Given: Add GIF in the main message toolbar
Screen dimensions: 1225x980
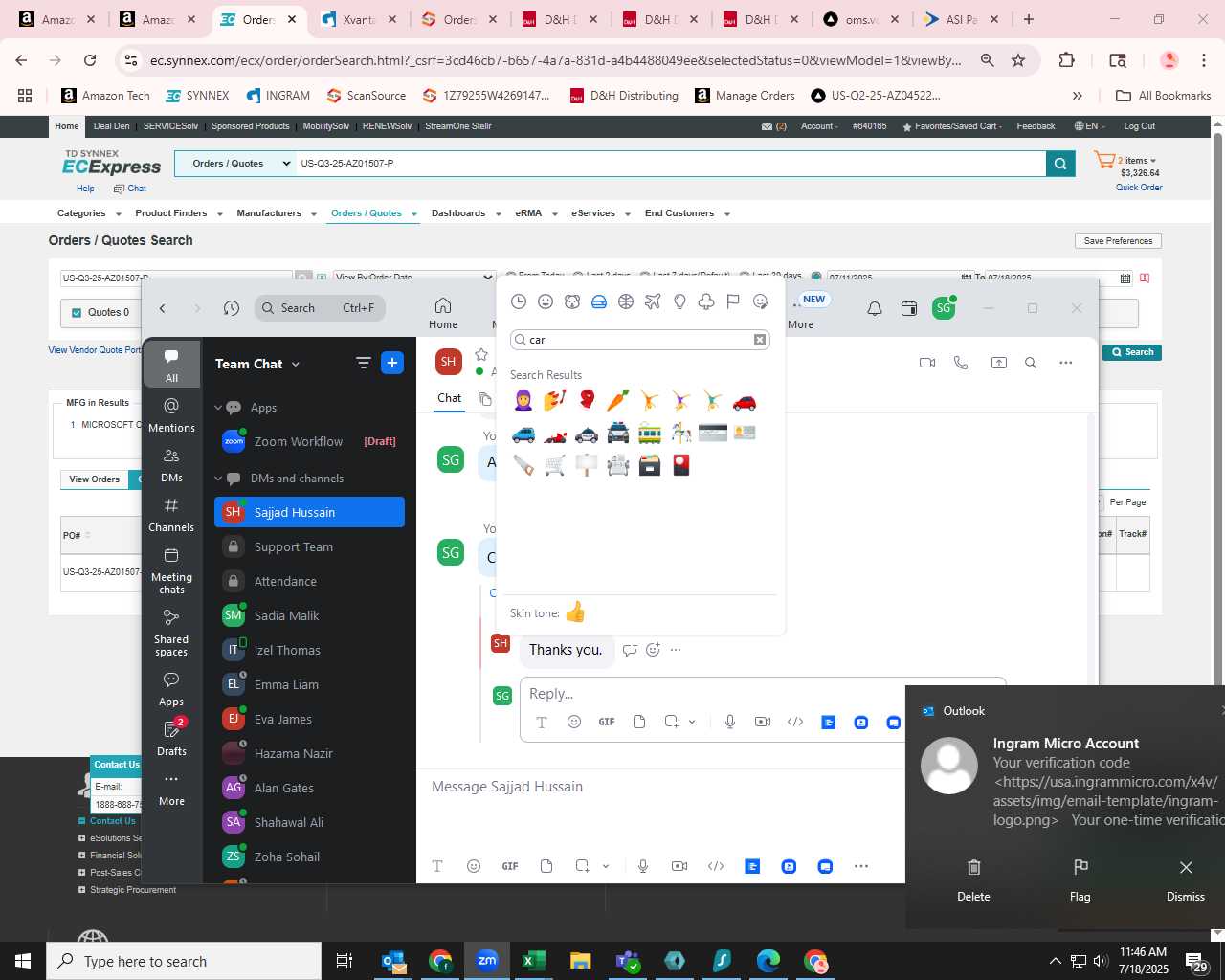Looking at the screenshot, I should (x=510, y=866).
